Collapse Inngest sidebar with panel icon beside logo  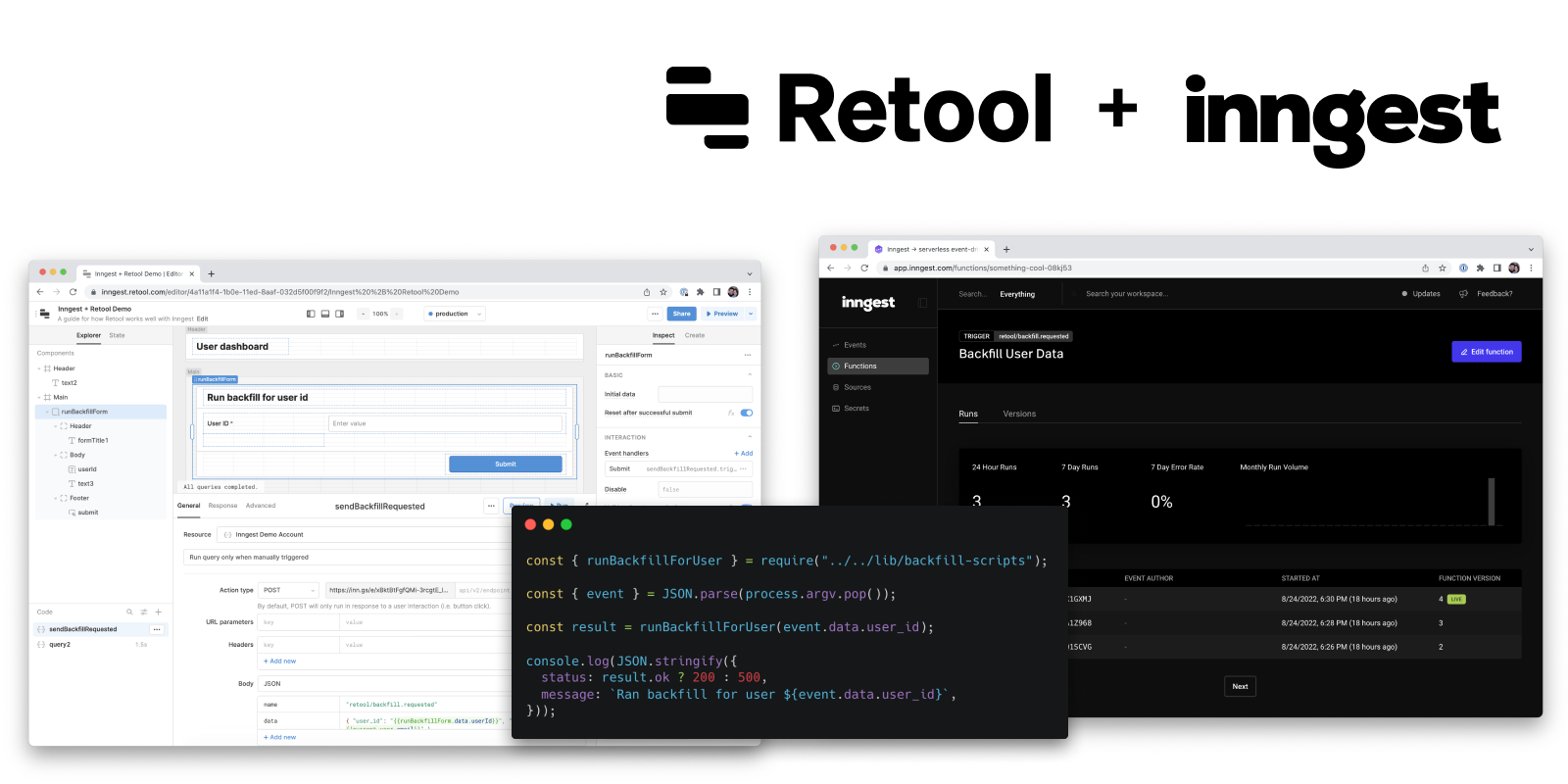[x=922, y=303]
